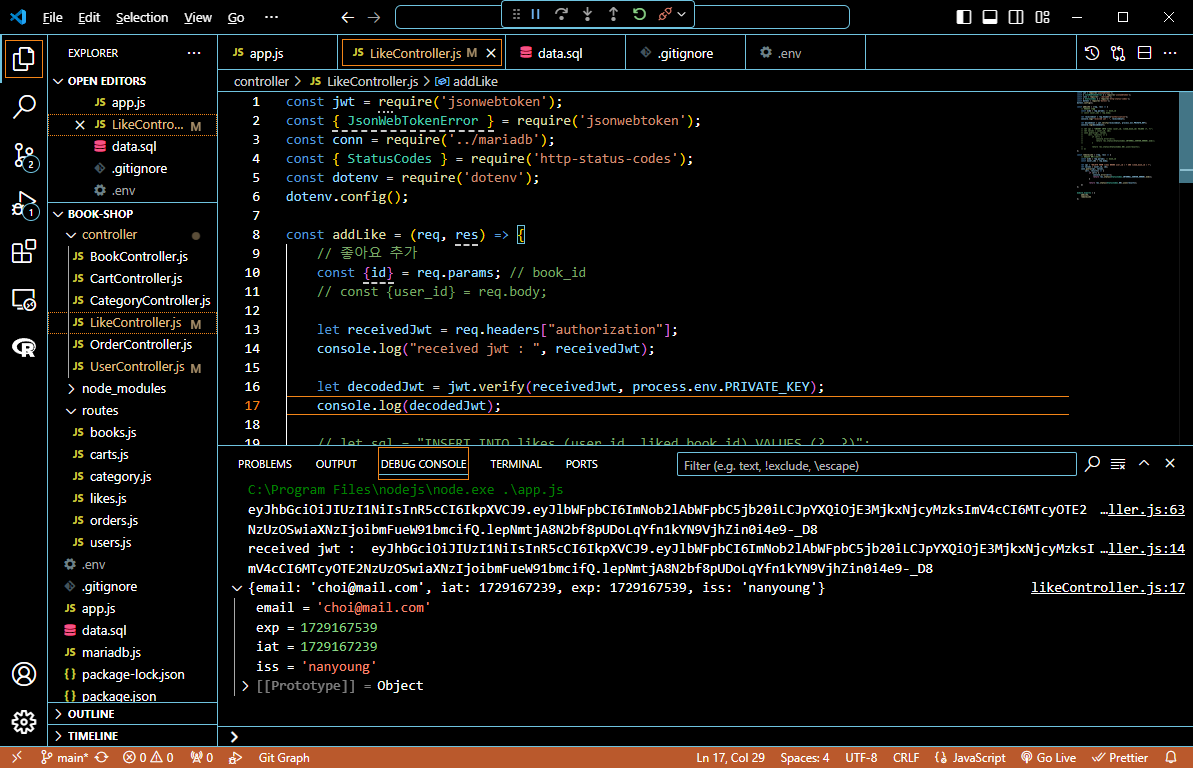
Task: Switch to app.js editor tab
Action: click(x=266, y=53)
